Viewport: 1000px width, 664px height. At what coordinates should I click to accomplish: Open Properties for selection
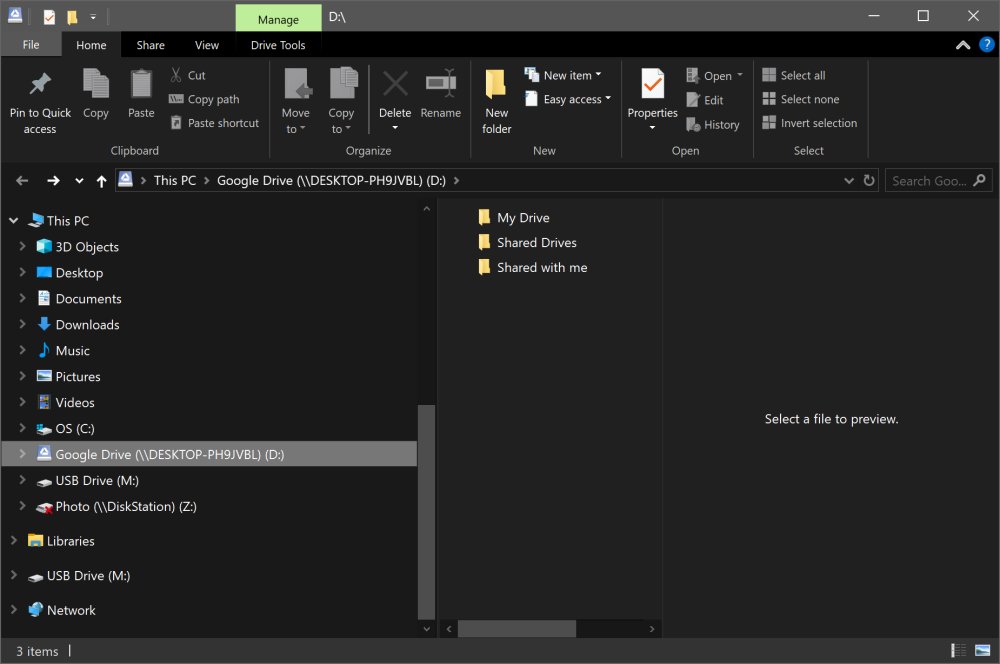(652, 93)
